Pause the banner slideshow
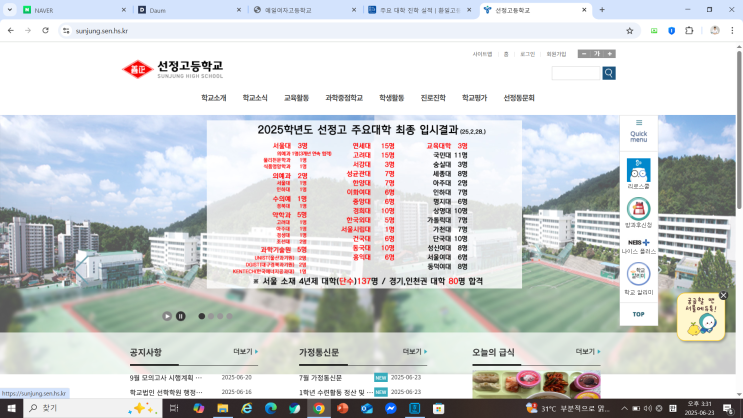 pos(181,316)
